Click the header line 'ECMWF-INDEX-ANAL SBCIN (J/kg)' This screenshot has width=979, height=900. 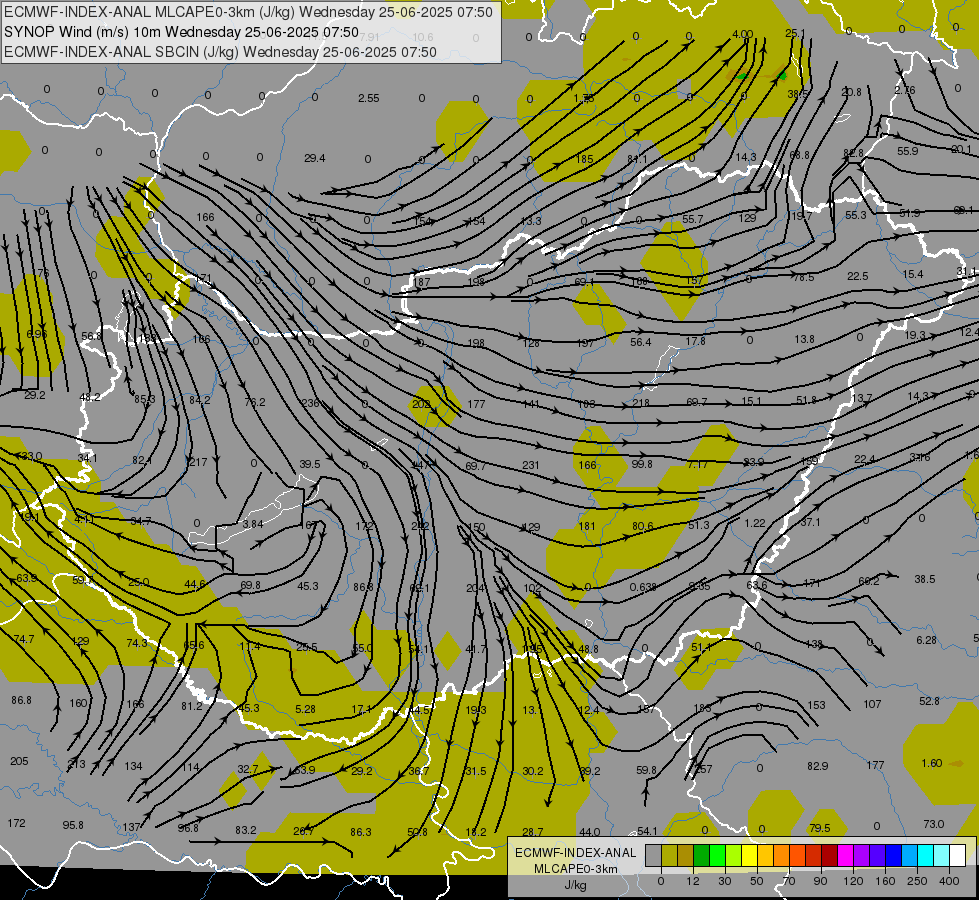pos(121,52)
